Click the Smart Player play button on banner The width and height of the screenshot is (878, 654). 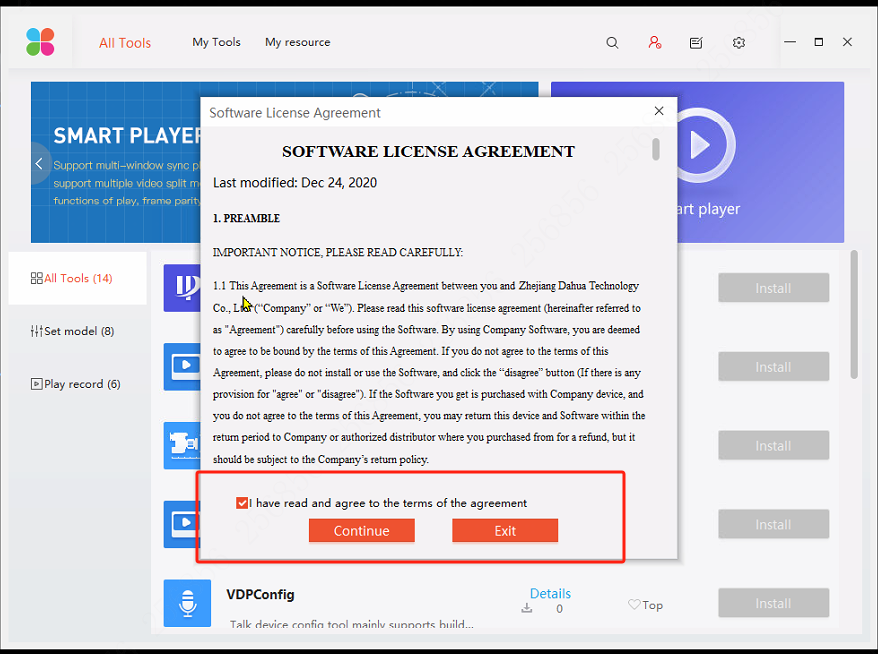[x=703, y=144]
